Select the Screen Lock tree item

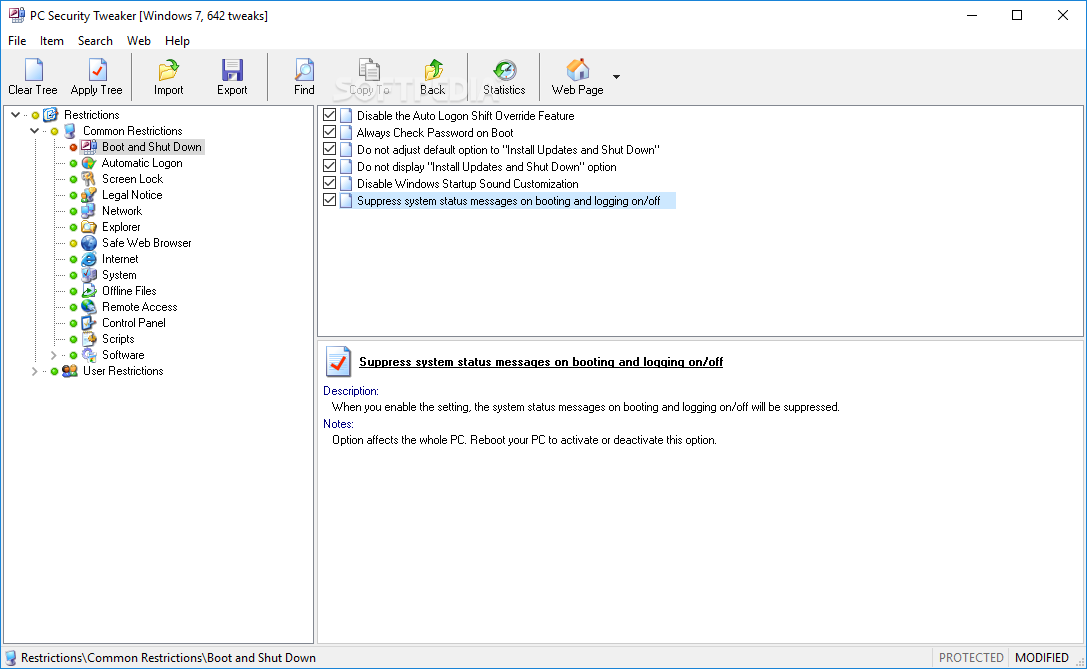132,179
